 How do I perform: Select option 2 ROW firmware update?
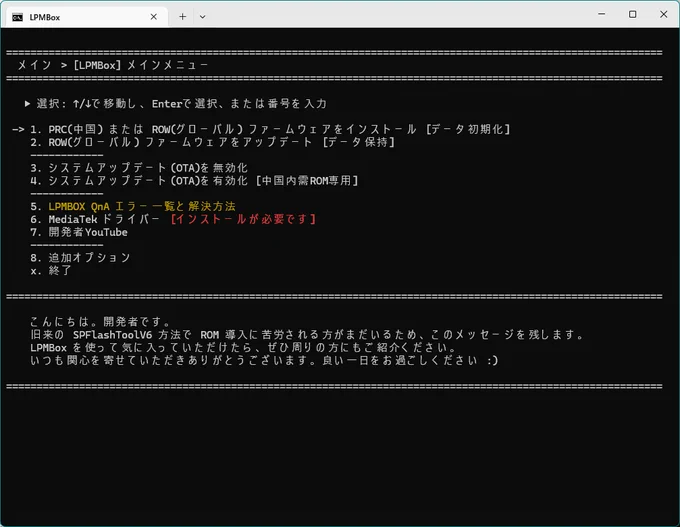click(212, 142)
